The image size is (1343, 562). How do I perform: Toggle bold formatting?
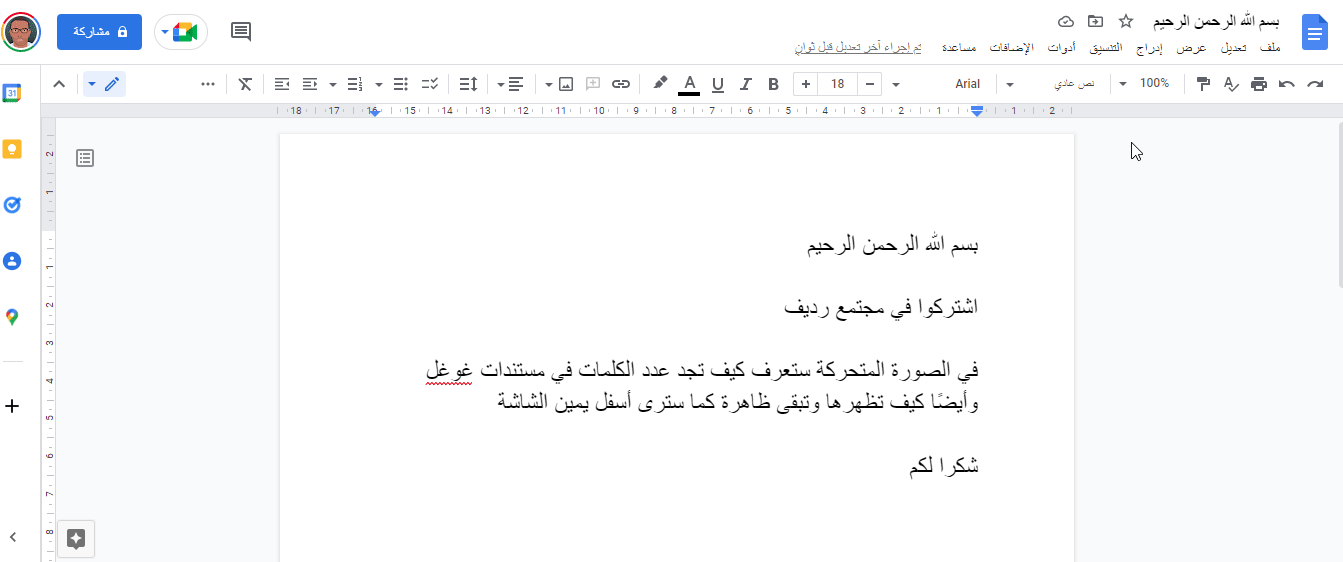point(772,84)
